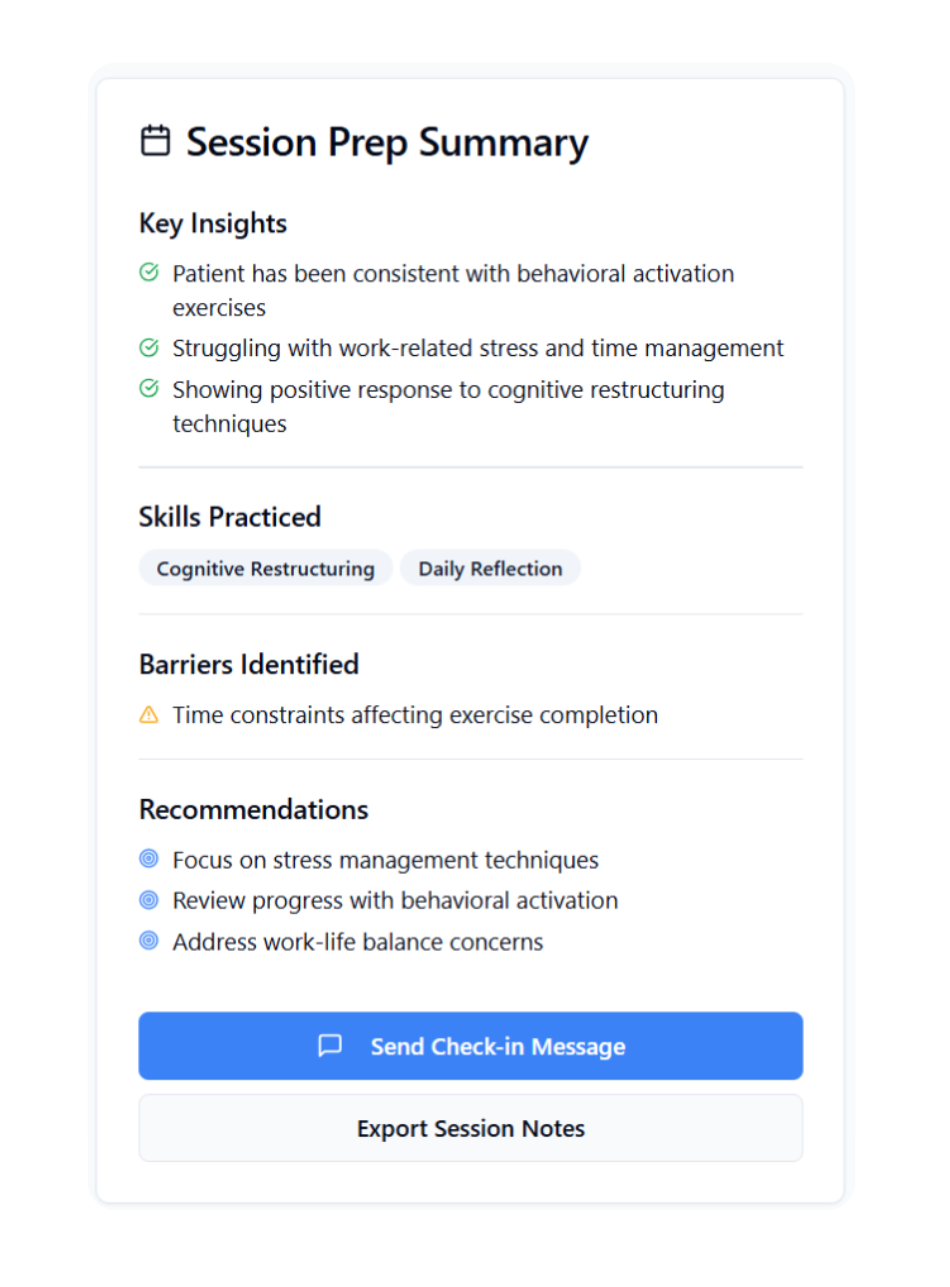950x1287 pixels.
Task: Open the Skills Practiced section header
Action: [x=229, y=516]
